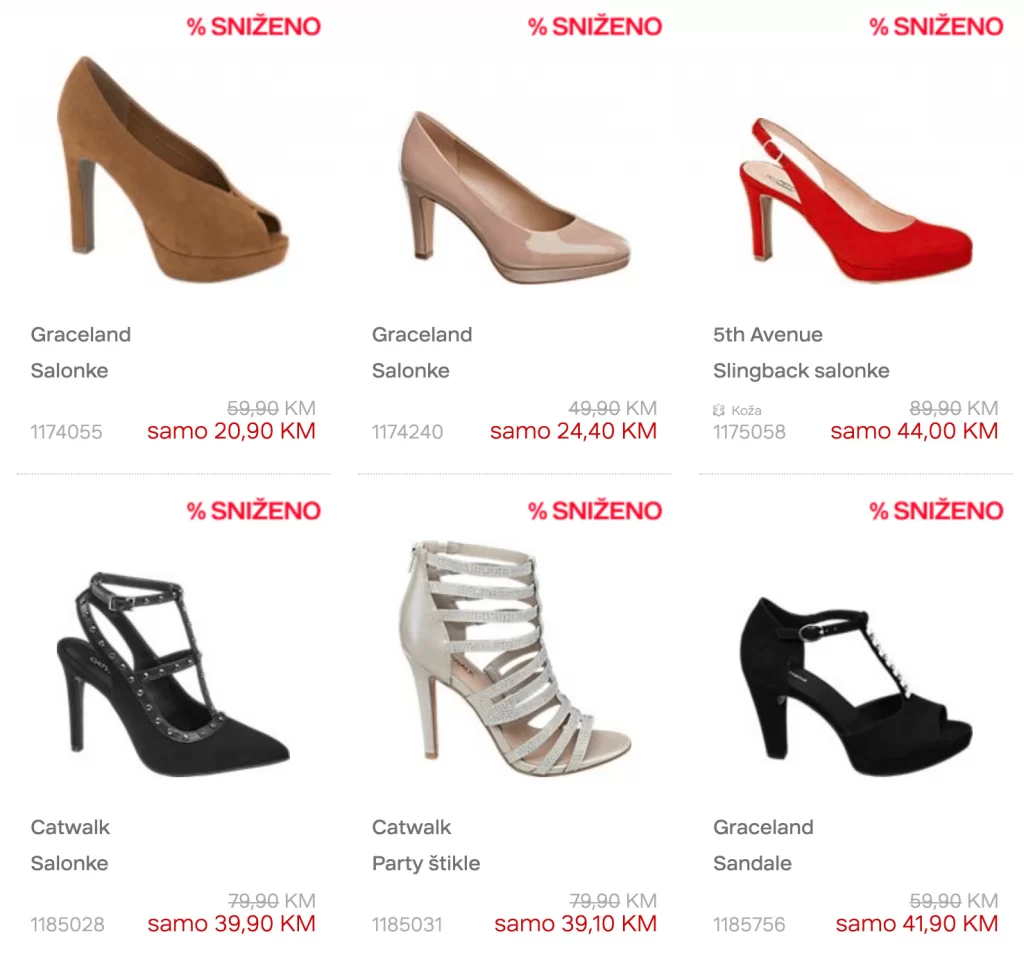Image resolution: width=1024 pixels, height=959 pixels.
Task: Click SNIŽENO badge above the brown shoe
Action: click(x=254, y=27)
